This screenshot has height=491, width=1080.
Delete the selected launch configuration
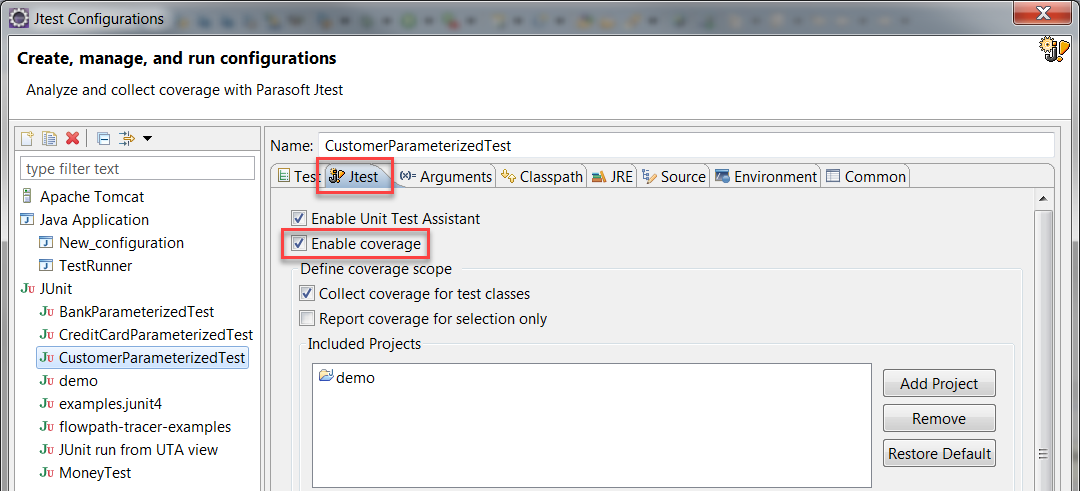[72, 138]
